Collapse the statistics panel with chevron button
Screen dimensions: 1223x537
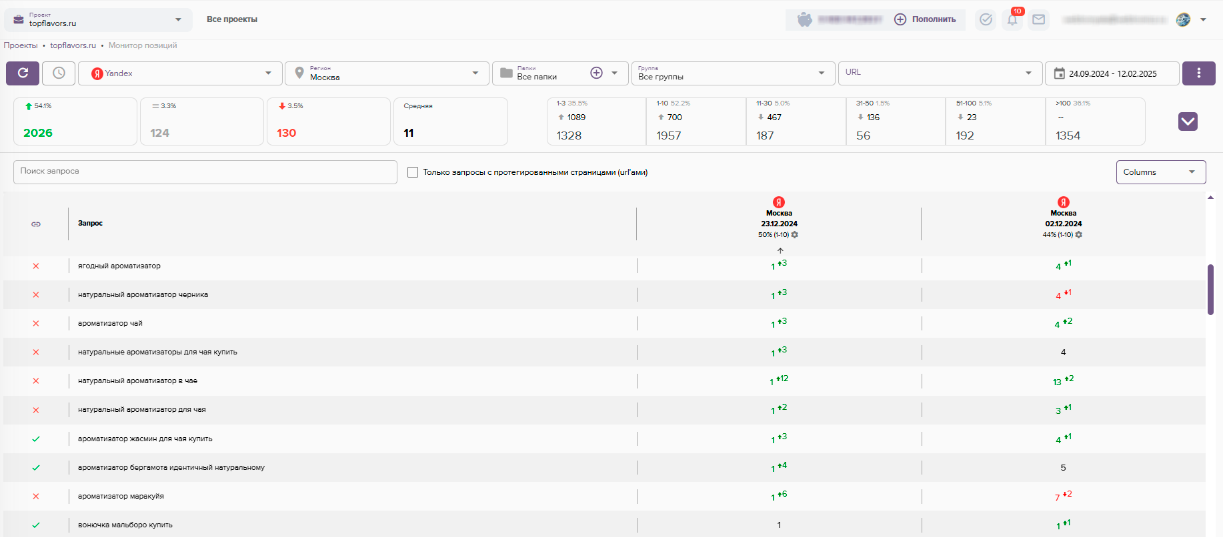1188,121
